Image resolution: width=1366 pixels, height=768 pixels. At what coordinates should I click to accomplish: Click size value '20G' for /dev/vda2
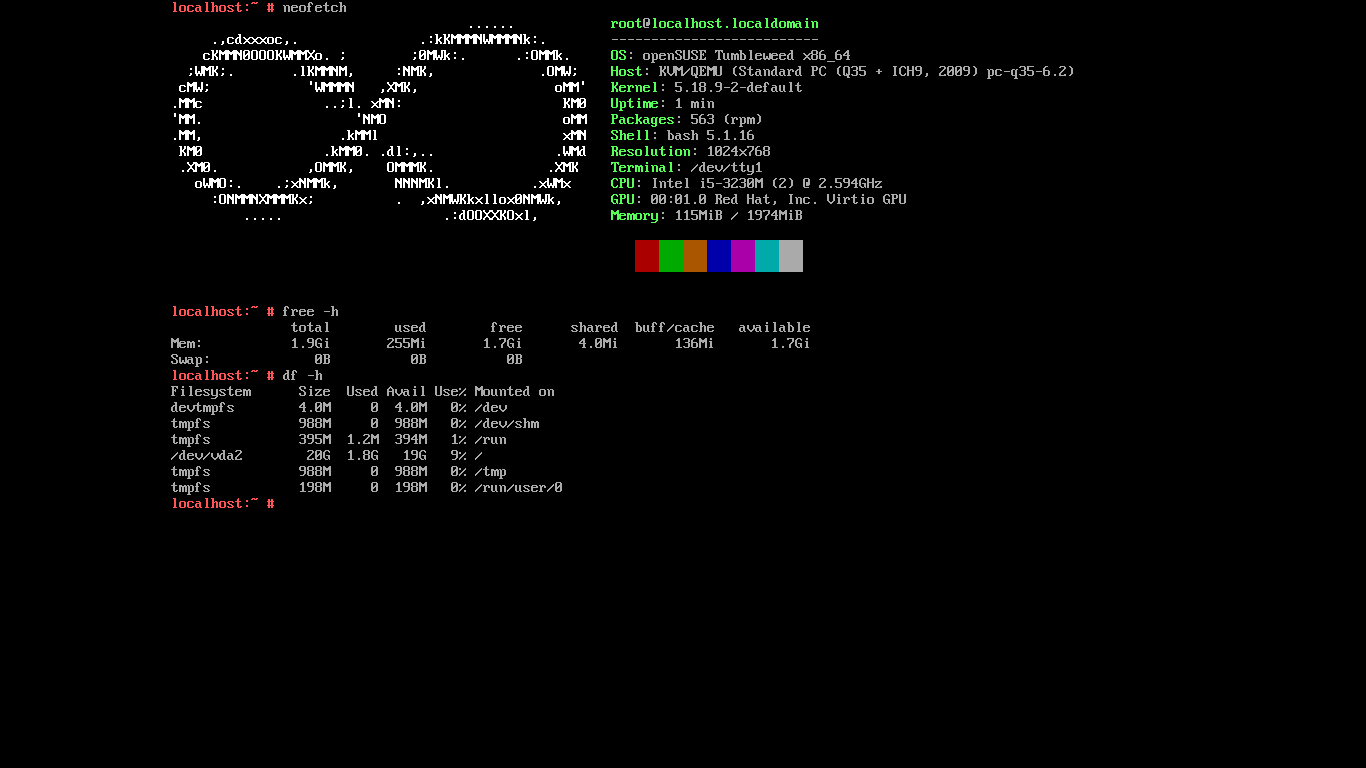click(319, 456)
